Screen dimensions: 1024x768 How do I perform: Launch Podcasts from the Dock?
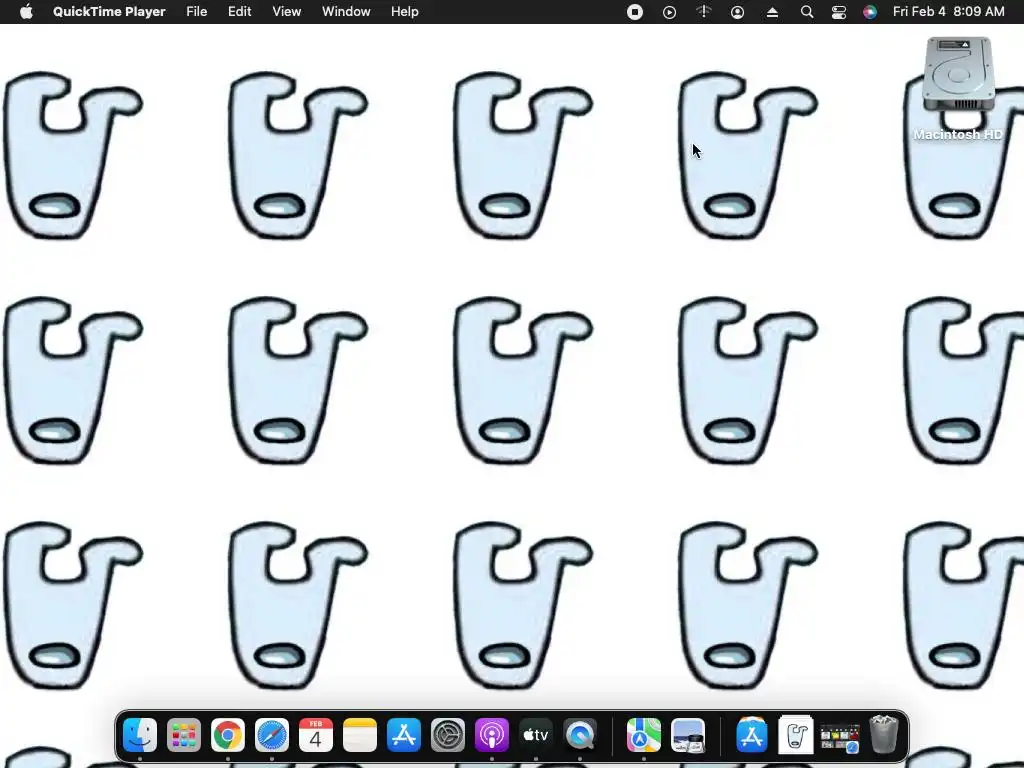(492, 735)
